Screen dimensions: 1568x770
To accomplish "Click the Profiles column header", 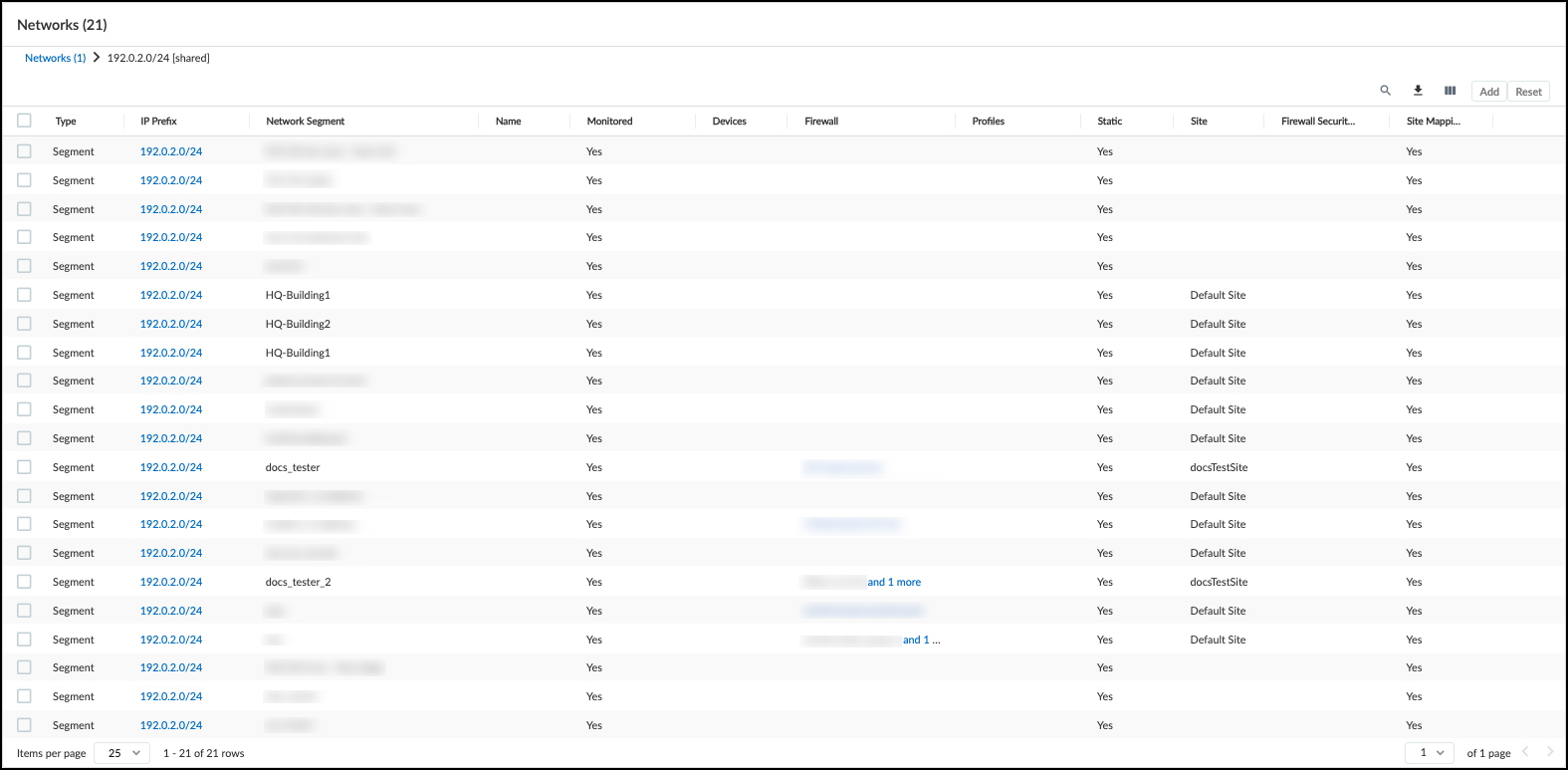I will click(x=988, y=122).
